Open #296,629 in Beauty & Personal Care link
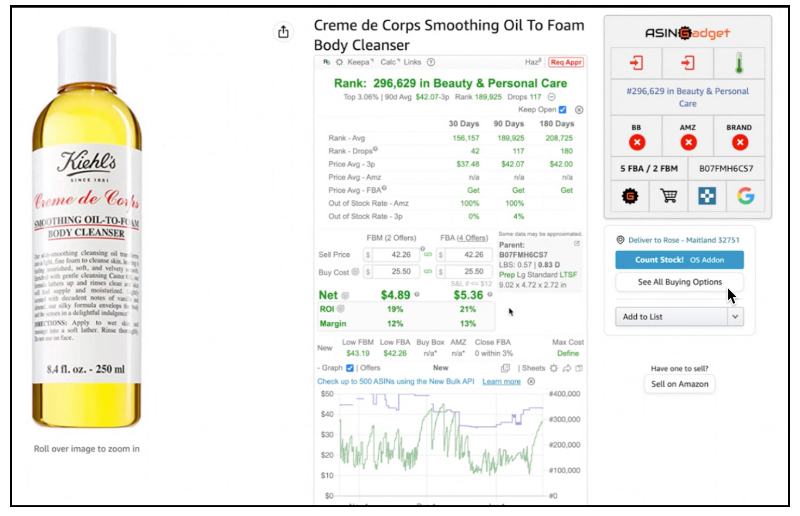This screenshot has height=516, width=800. (x=687, y=97)
